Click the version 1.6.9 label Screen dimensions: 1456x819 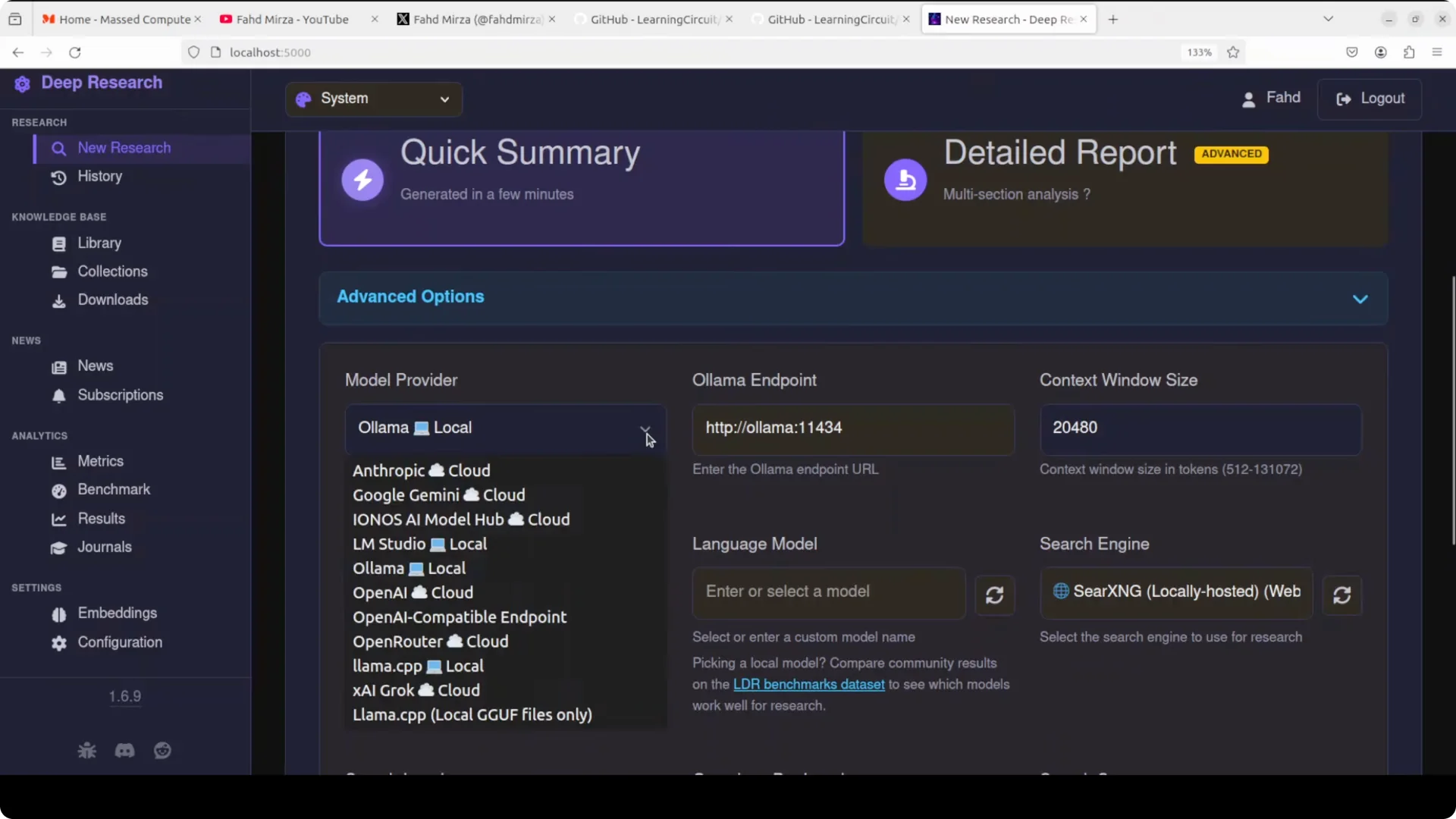[124, 697]
